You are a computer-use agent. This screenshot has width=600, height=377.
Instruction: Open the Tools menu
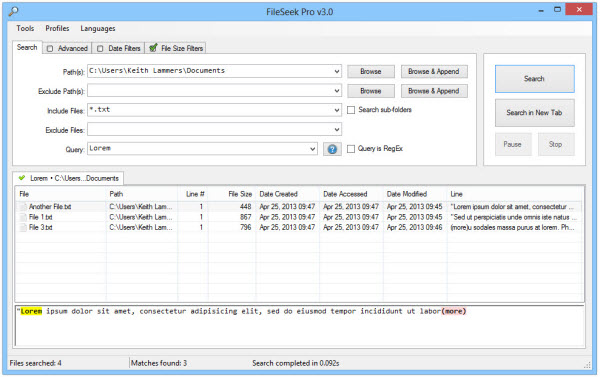pos(25,28)
